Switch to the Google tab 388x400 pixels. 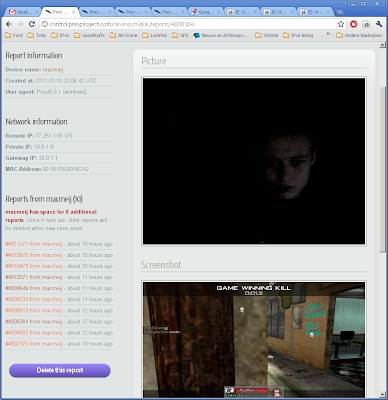coord(205,12)
